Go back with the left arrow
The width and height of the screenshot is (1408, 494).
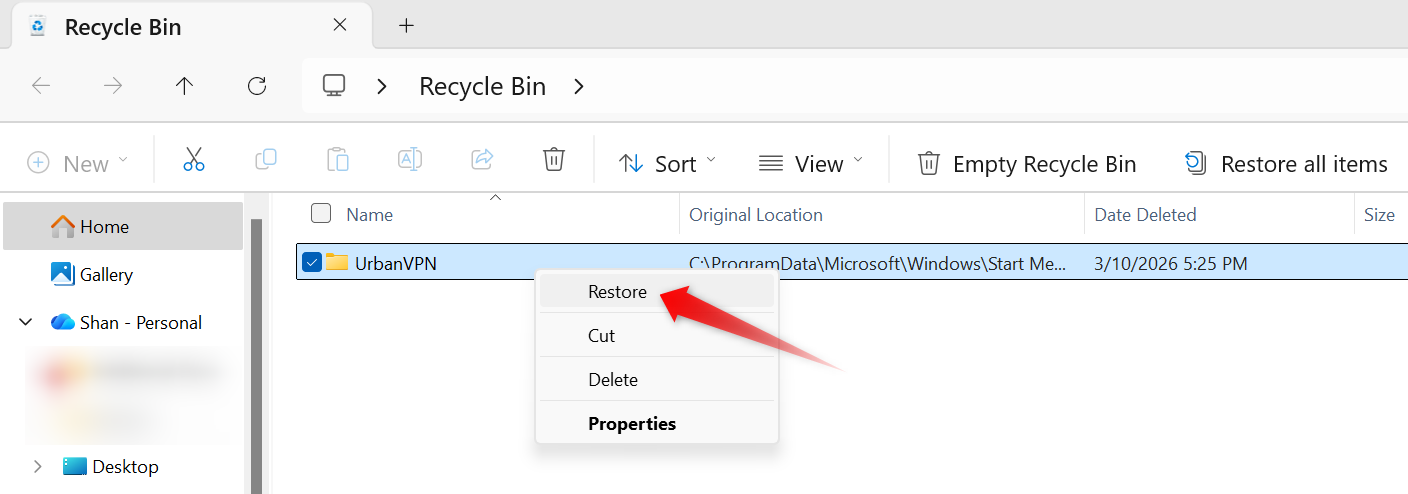tap(41, 86)
